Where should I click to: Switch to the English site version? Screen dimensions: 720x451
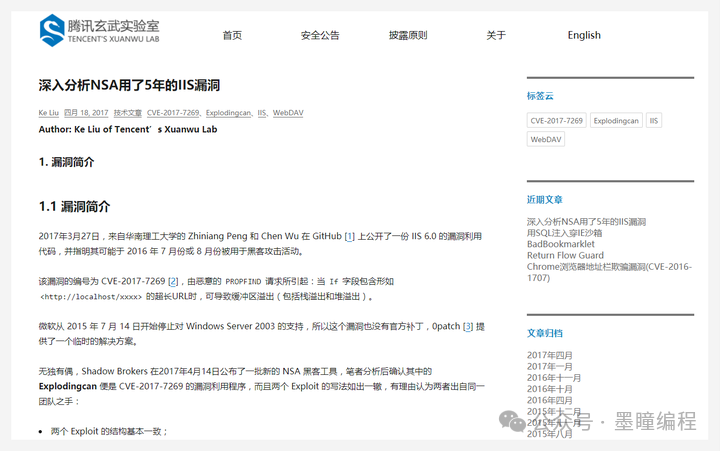click(584, 35)
